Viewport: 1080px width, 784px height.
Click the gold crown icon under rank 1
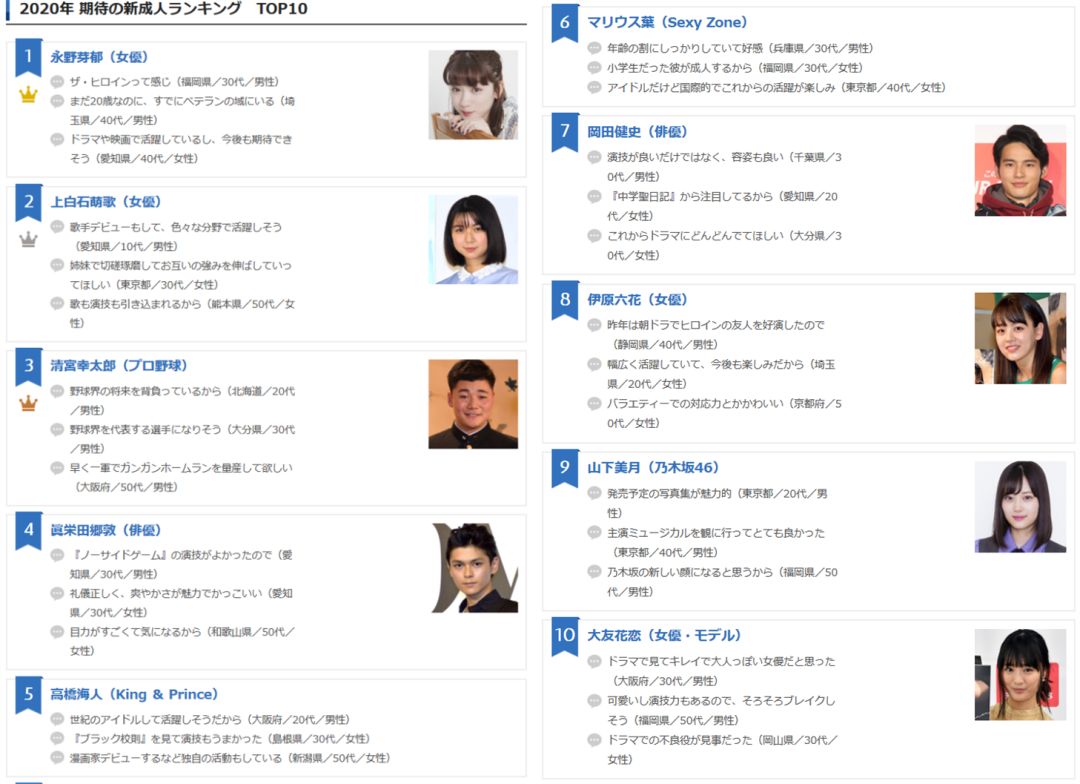click(28, 94)
